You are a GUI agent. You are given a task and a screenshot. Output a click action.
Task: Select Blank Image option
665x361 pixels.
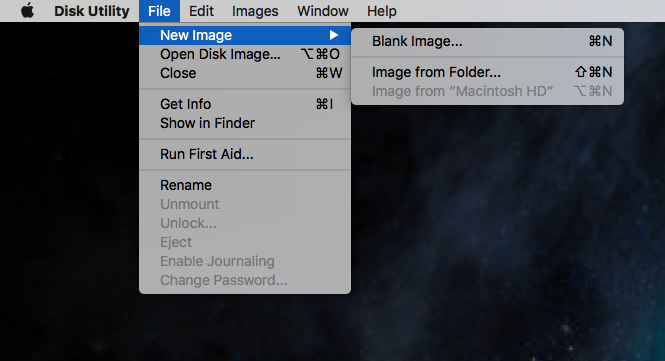(487, 41)
